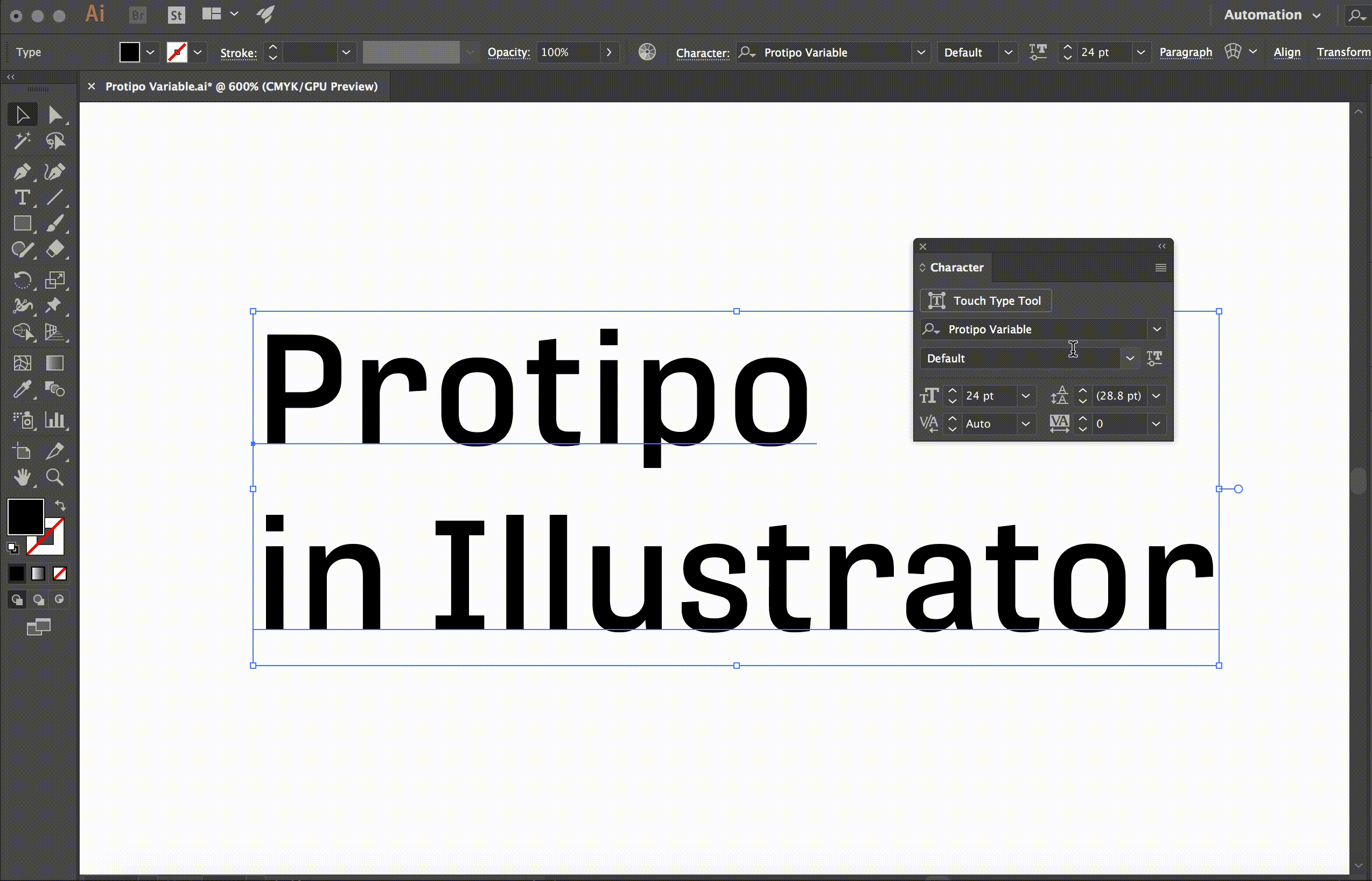
Task: Open font size dropdown in control bar
Action: coord(1140,53)
